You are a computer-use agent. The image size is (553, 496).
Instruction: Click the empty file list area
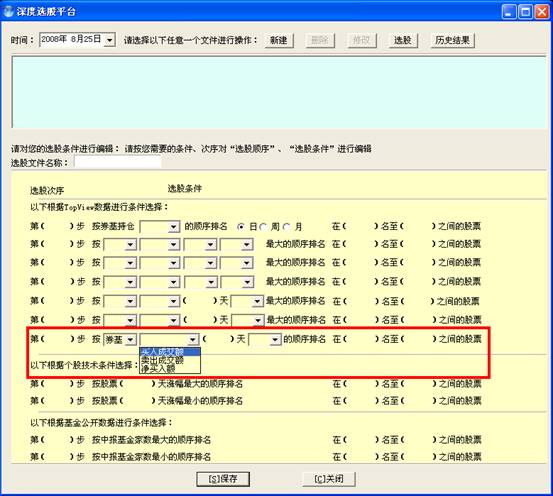(x=279, y=92)
